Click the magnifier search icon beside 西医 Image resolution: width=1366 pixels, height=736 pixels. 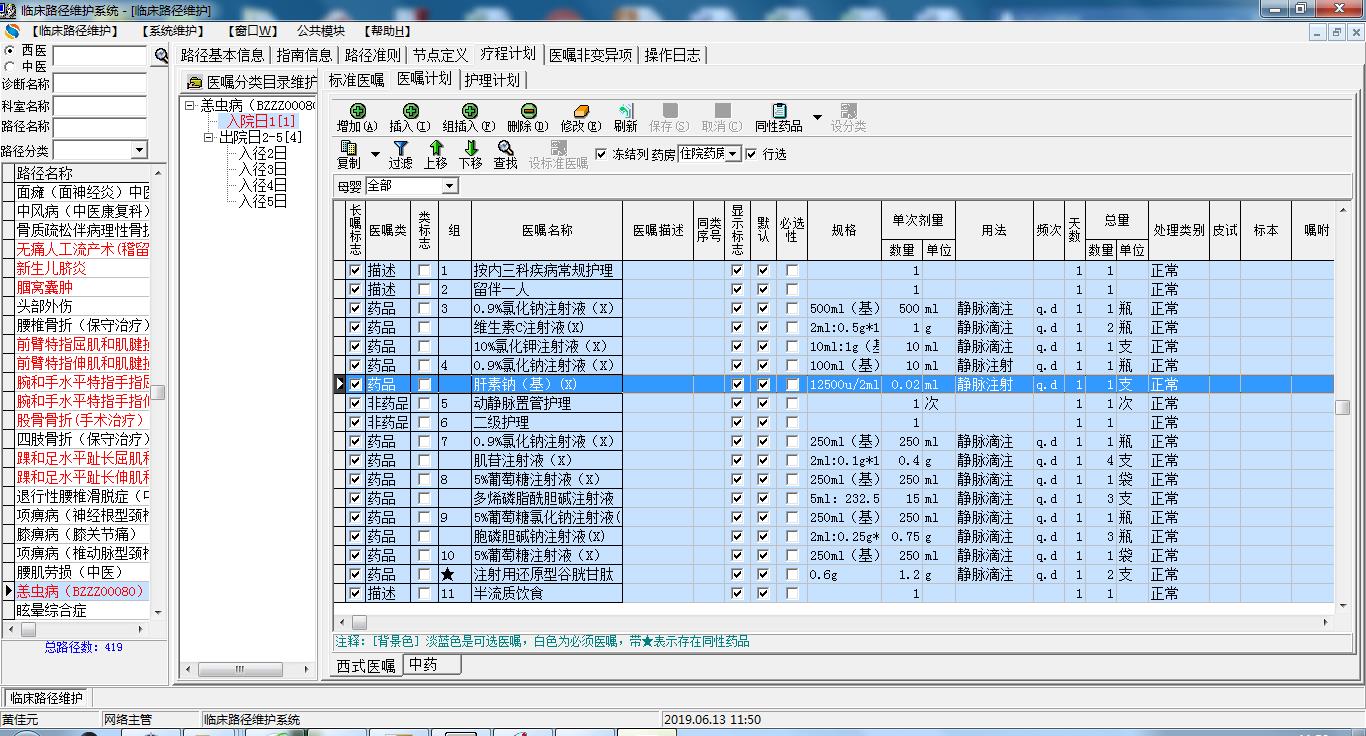[161, 57]
